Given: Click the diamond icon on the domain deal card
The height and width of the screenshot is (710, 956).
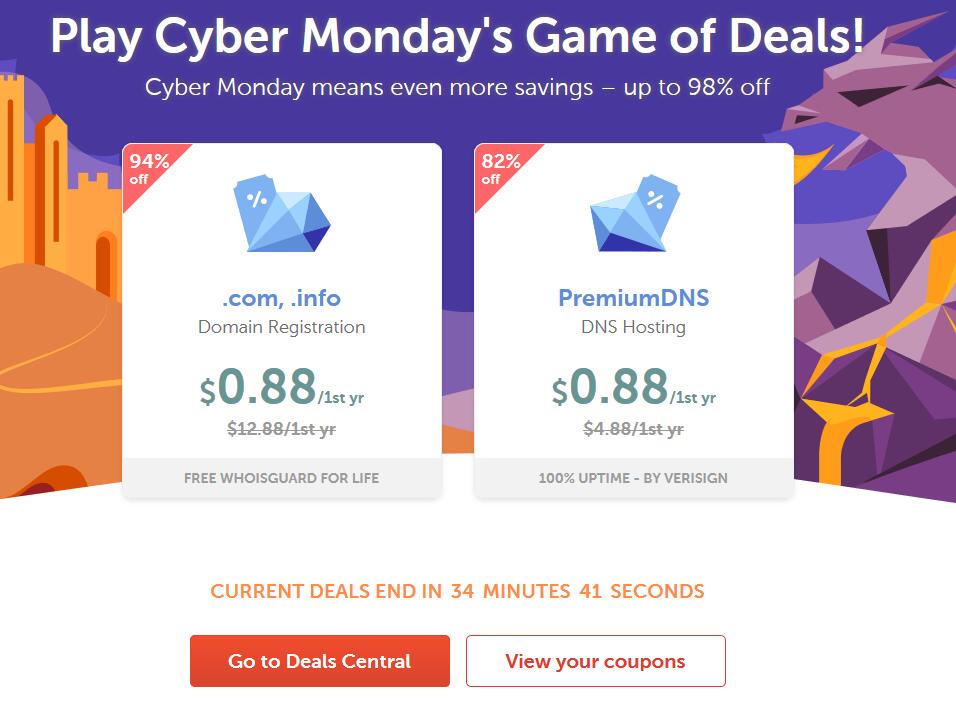Looking at the screenshot, I should pos(282,213).
